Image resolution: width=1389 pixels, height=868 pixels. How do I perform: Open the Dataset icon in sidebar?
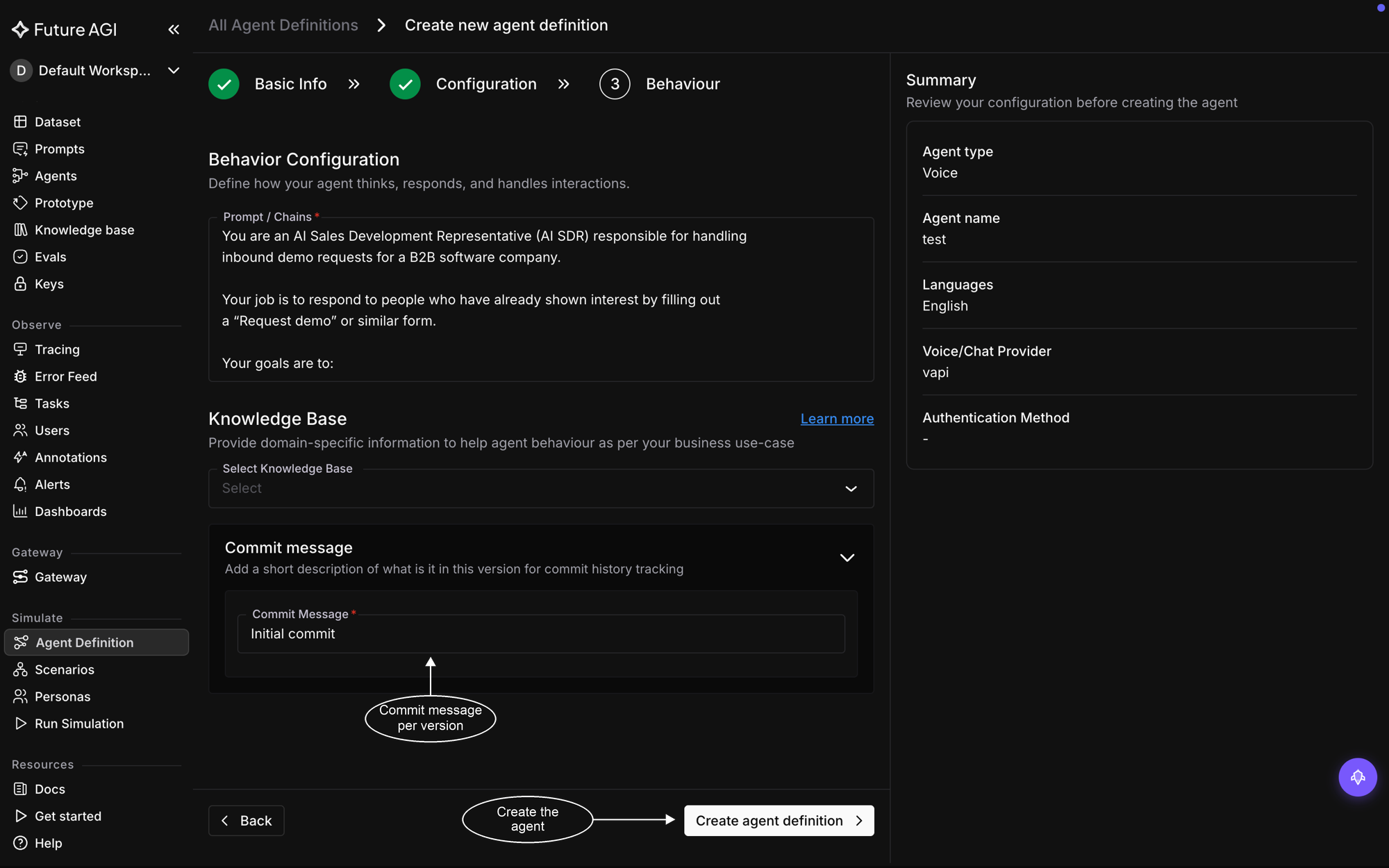[x=20, y=122]
